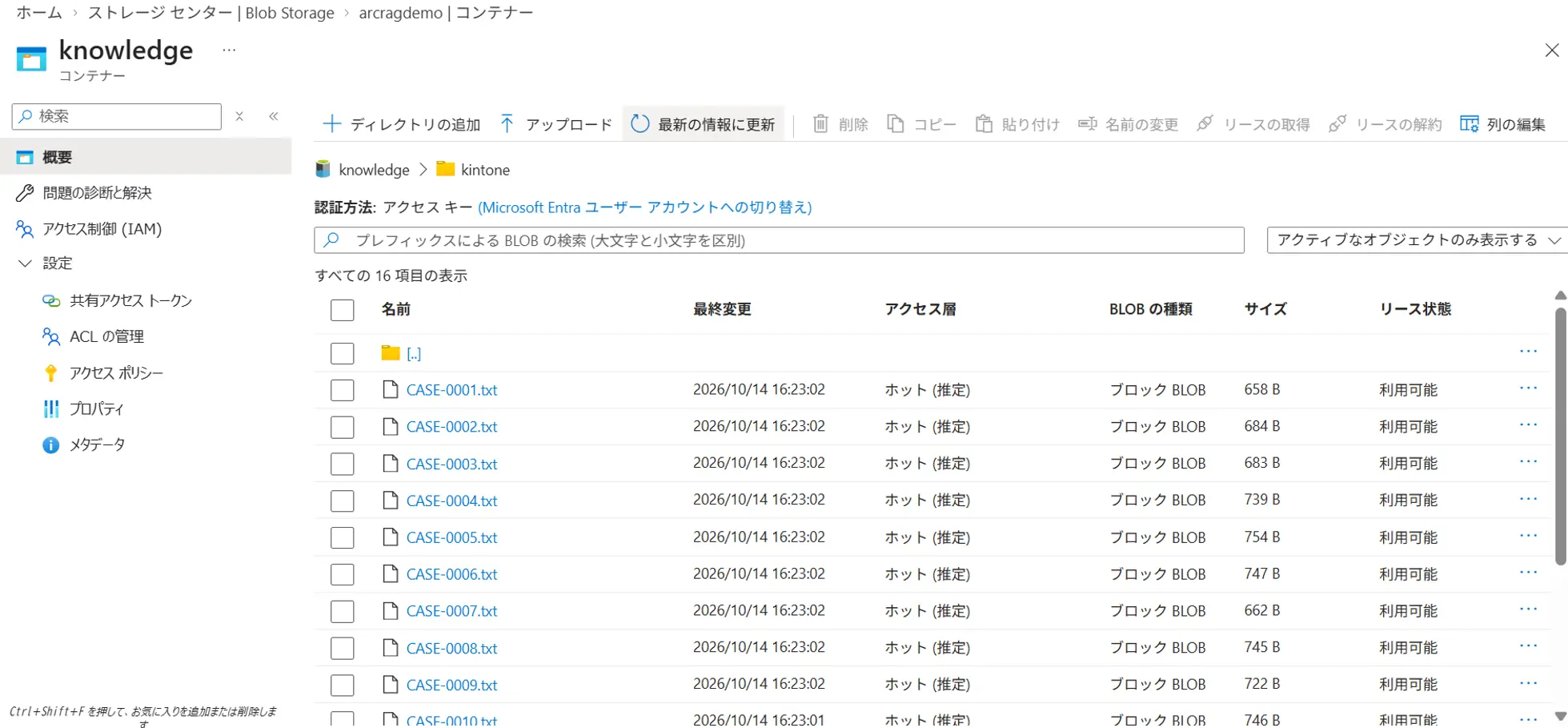This screenshot has height=728, width=1568.
Task: Click the ディレクトリの追加 plus icon
Action: tap(331, 124)
